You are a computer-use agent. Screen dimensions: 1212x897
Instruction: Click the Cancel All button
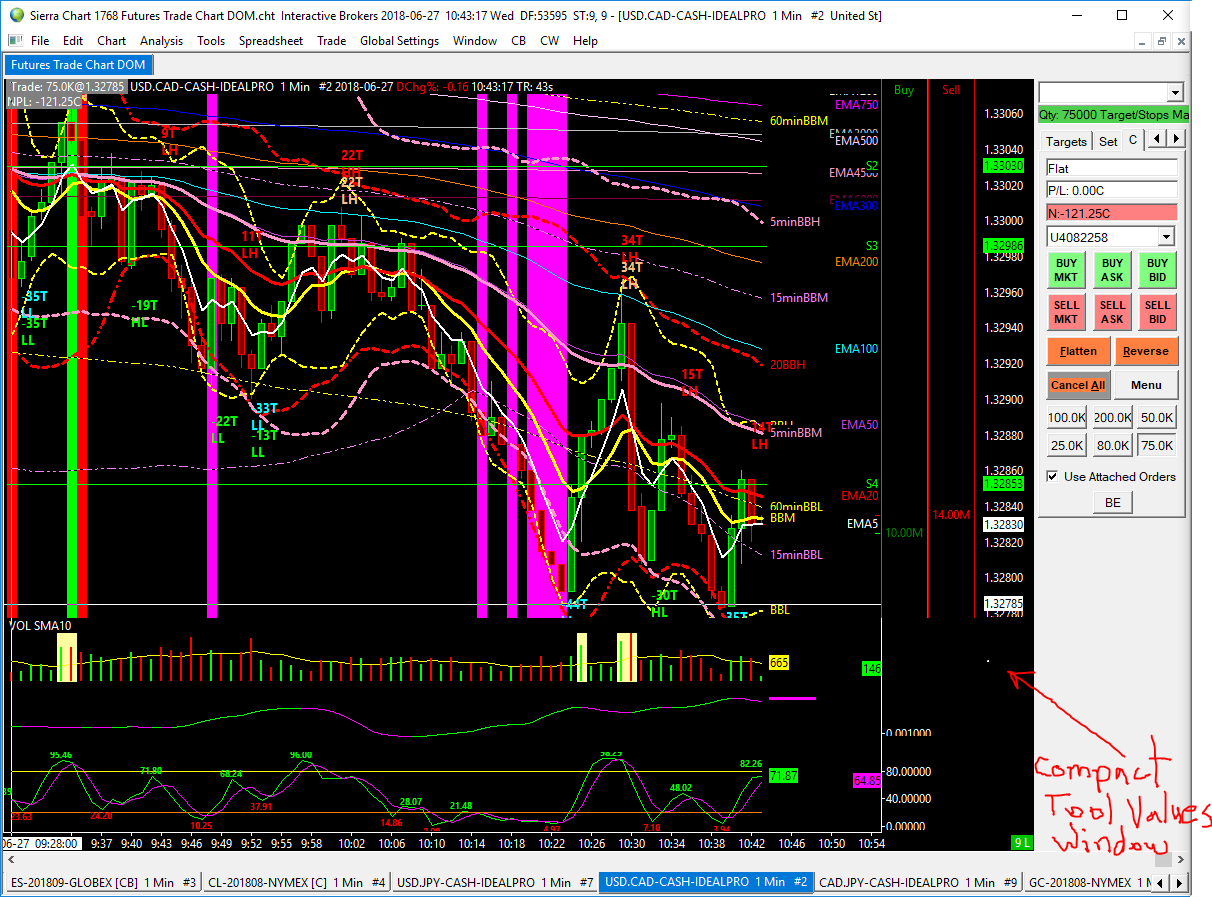(x=1078, y=385)
